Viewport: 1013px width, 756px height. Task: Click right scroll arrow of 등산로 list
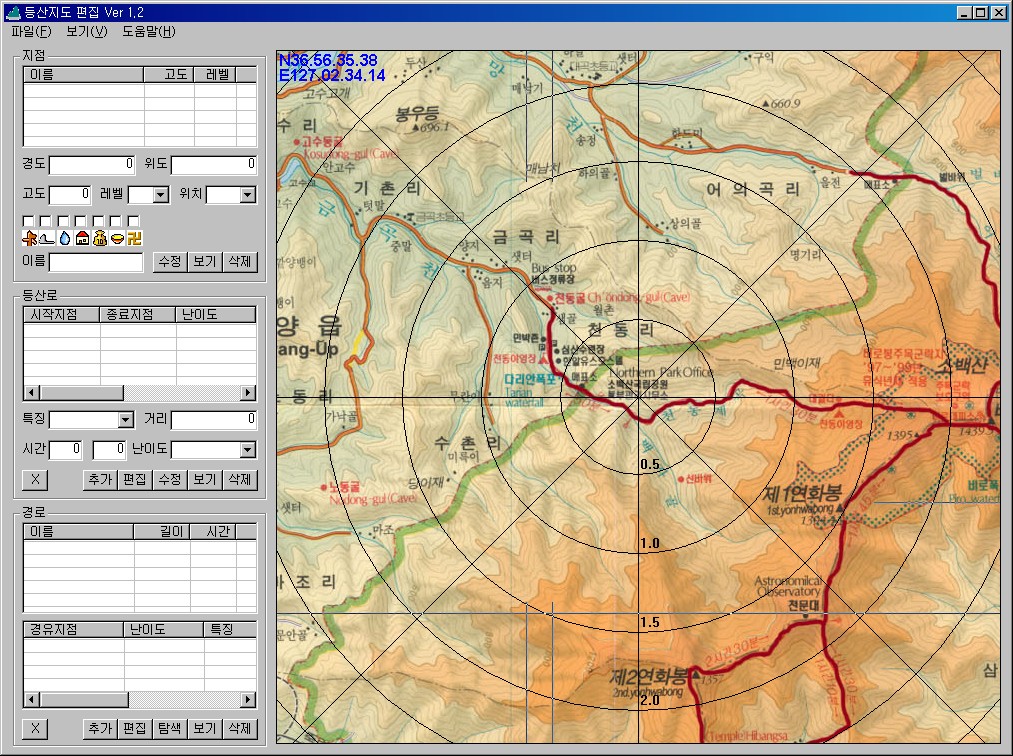pyautogui.click(x=248, y=393)
